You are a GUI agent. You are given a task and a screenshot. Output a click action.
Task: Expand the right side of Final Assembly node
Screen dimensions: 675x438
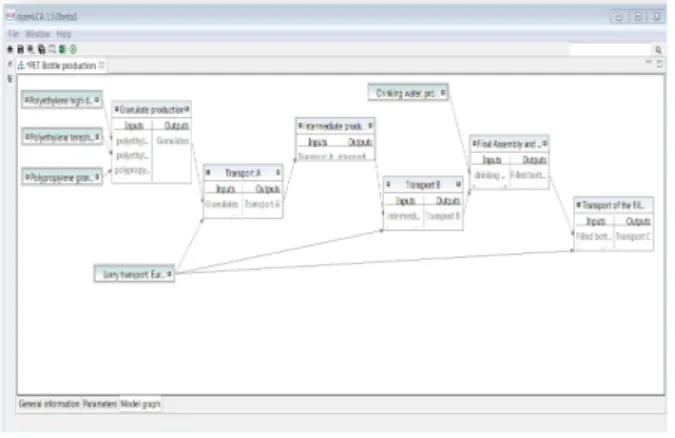(x=545, y=143)
